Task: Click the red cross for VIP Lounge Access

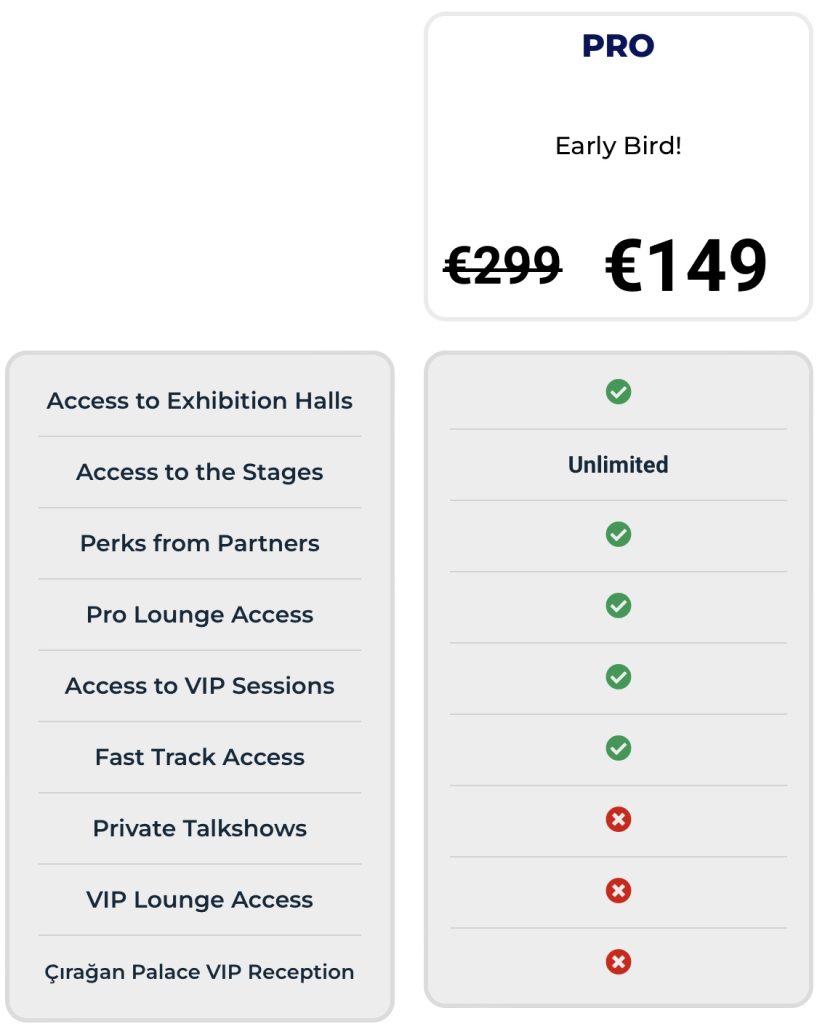Action: tap(618, 890)
